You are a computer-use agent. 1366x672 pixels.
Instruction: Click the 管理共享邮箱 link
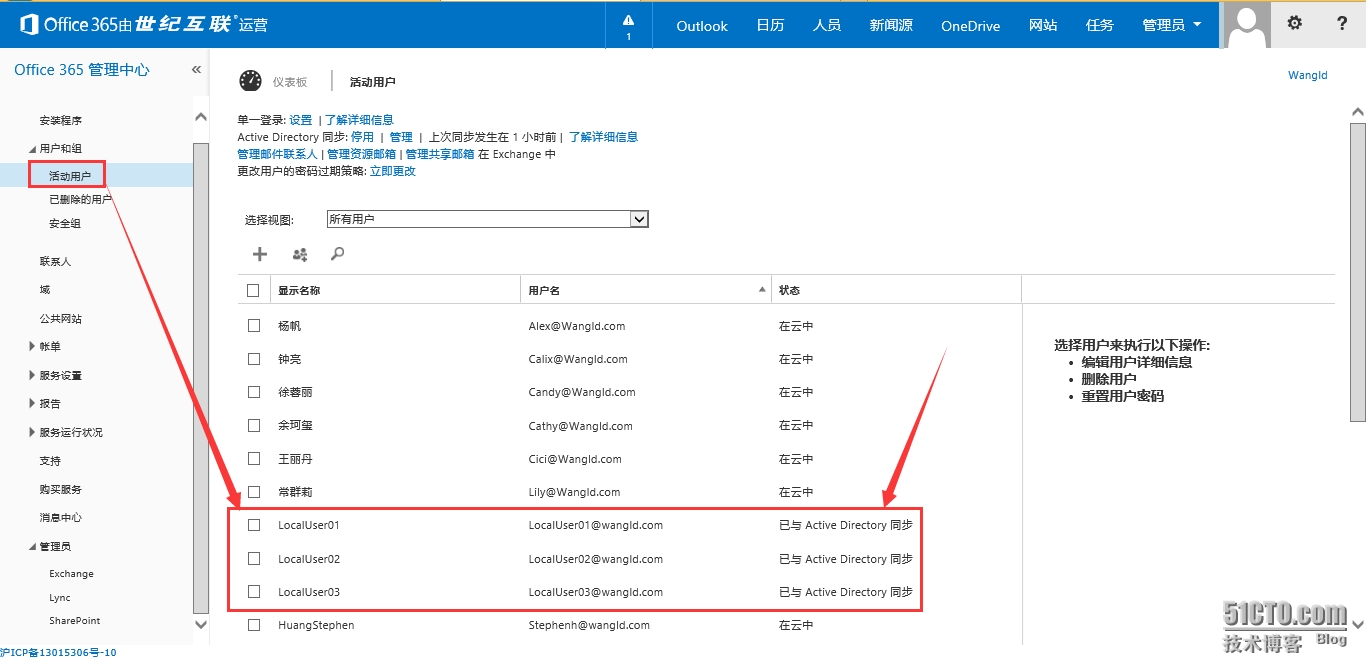[x=440, y=154]
